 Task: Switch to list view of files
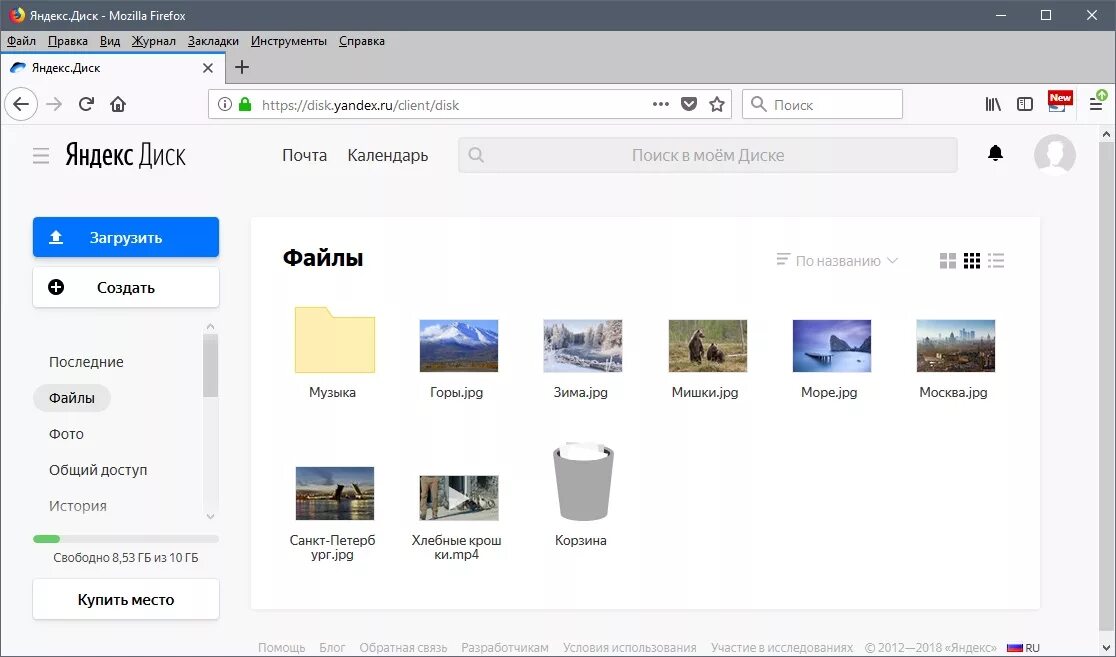coord(995,260)
